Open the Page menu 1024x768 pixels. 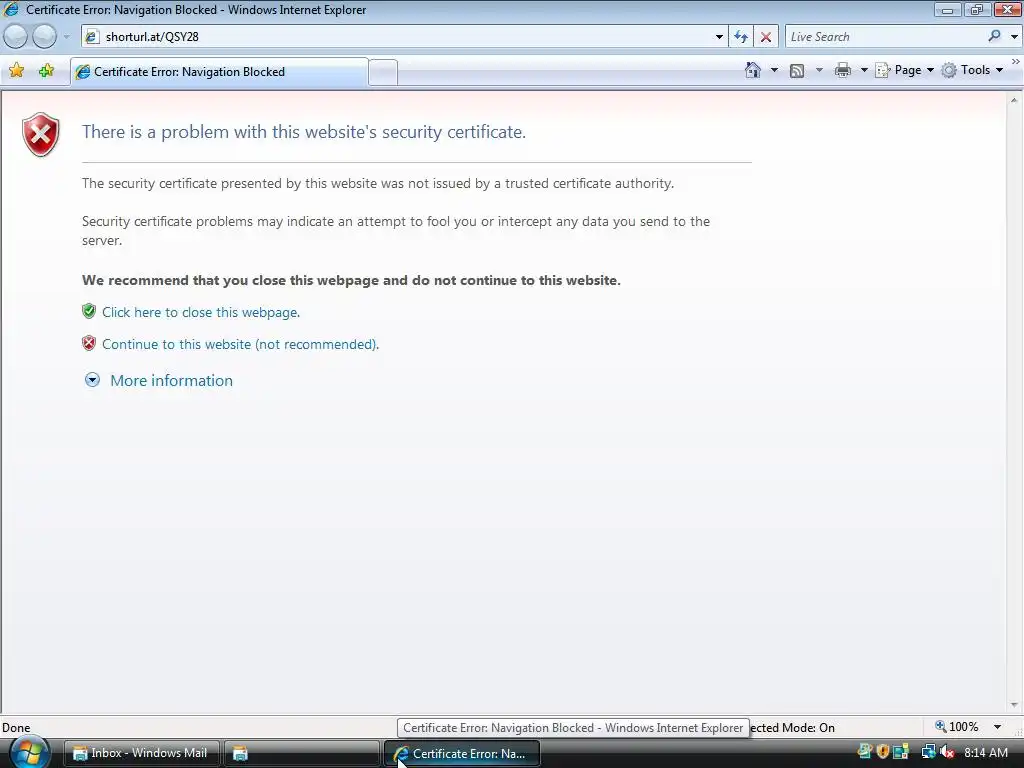coord(904,70)
